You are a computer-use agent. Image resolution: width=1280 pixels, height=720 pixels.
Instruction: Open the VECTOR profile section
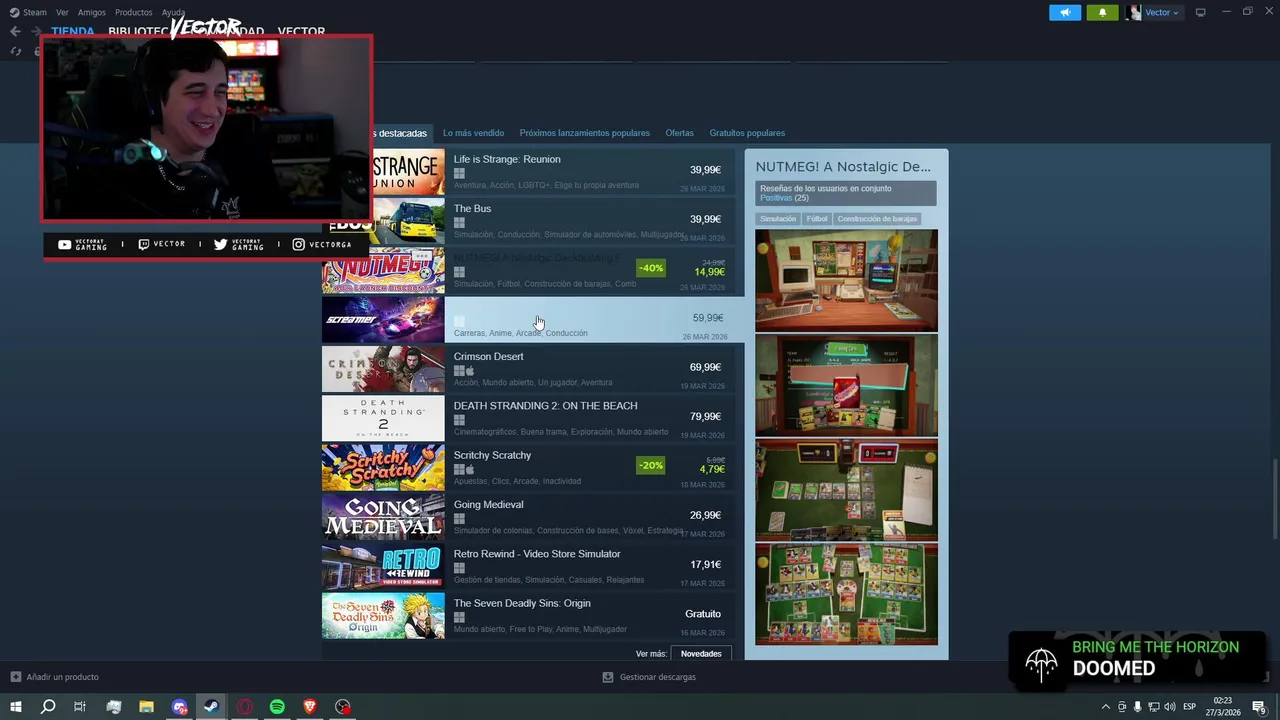pos(301,31)
